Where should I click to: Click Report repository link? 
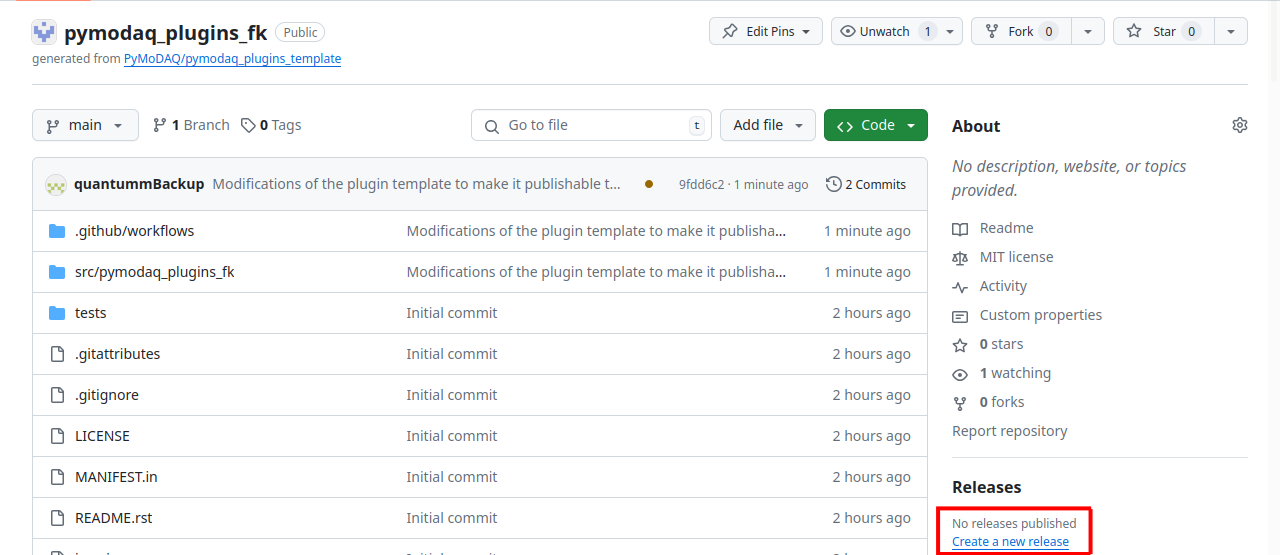(1010, 431)
